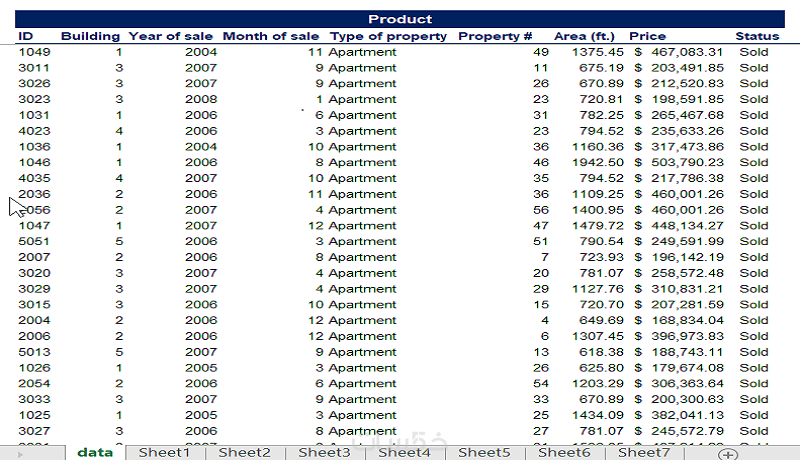Click the Property # header

tap(495, 36)
